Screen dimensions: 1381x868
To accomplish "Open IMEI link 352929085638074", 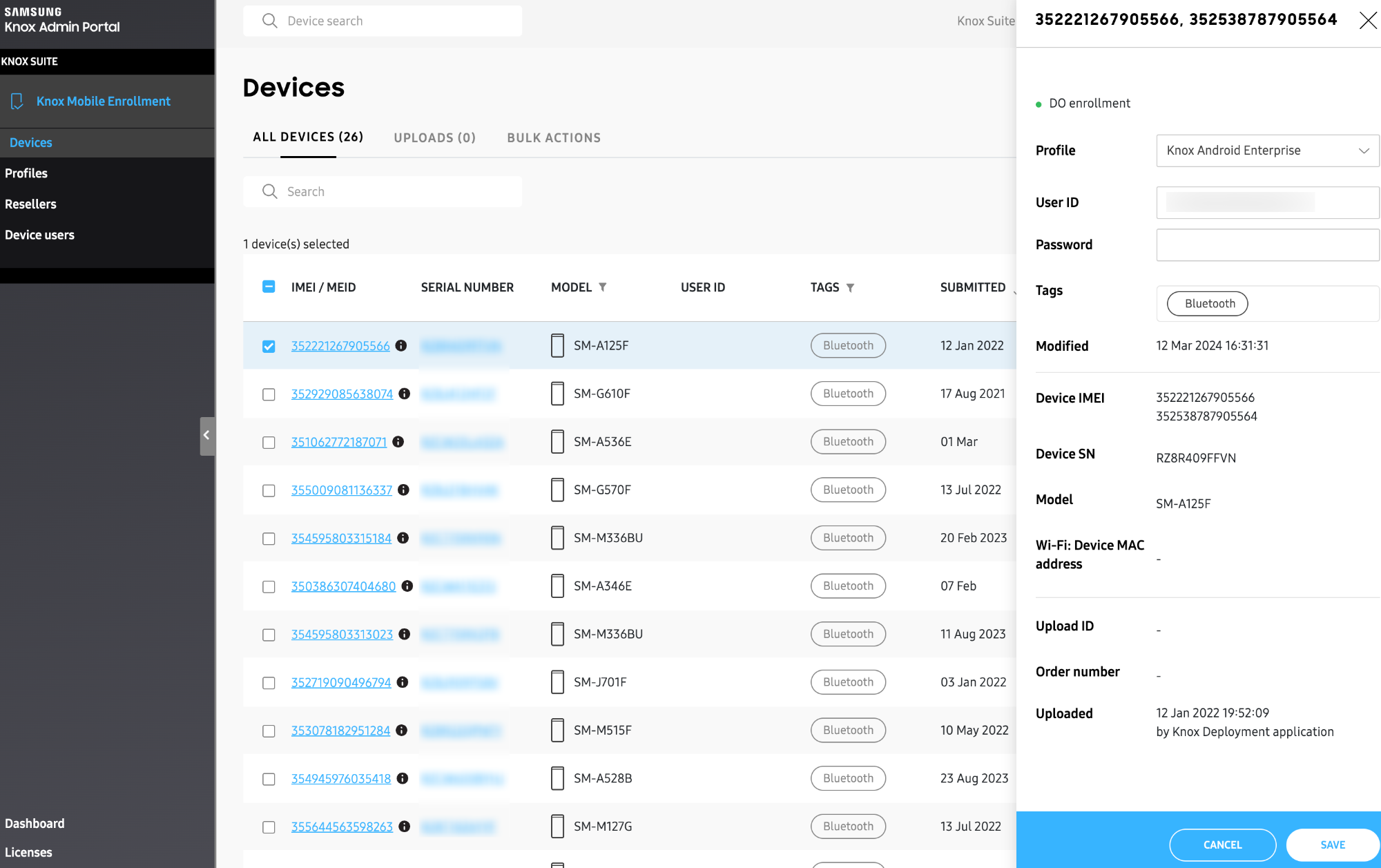I will 342,394.
